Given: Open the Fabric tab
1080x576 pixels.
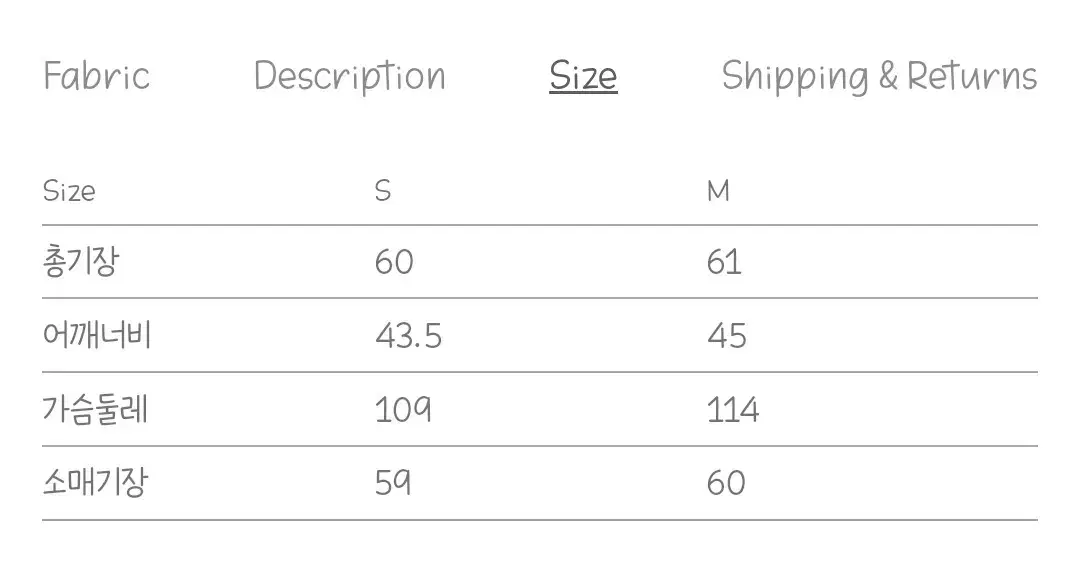Looking at the screenshot, I should (x=96, y=76).
